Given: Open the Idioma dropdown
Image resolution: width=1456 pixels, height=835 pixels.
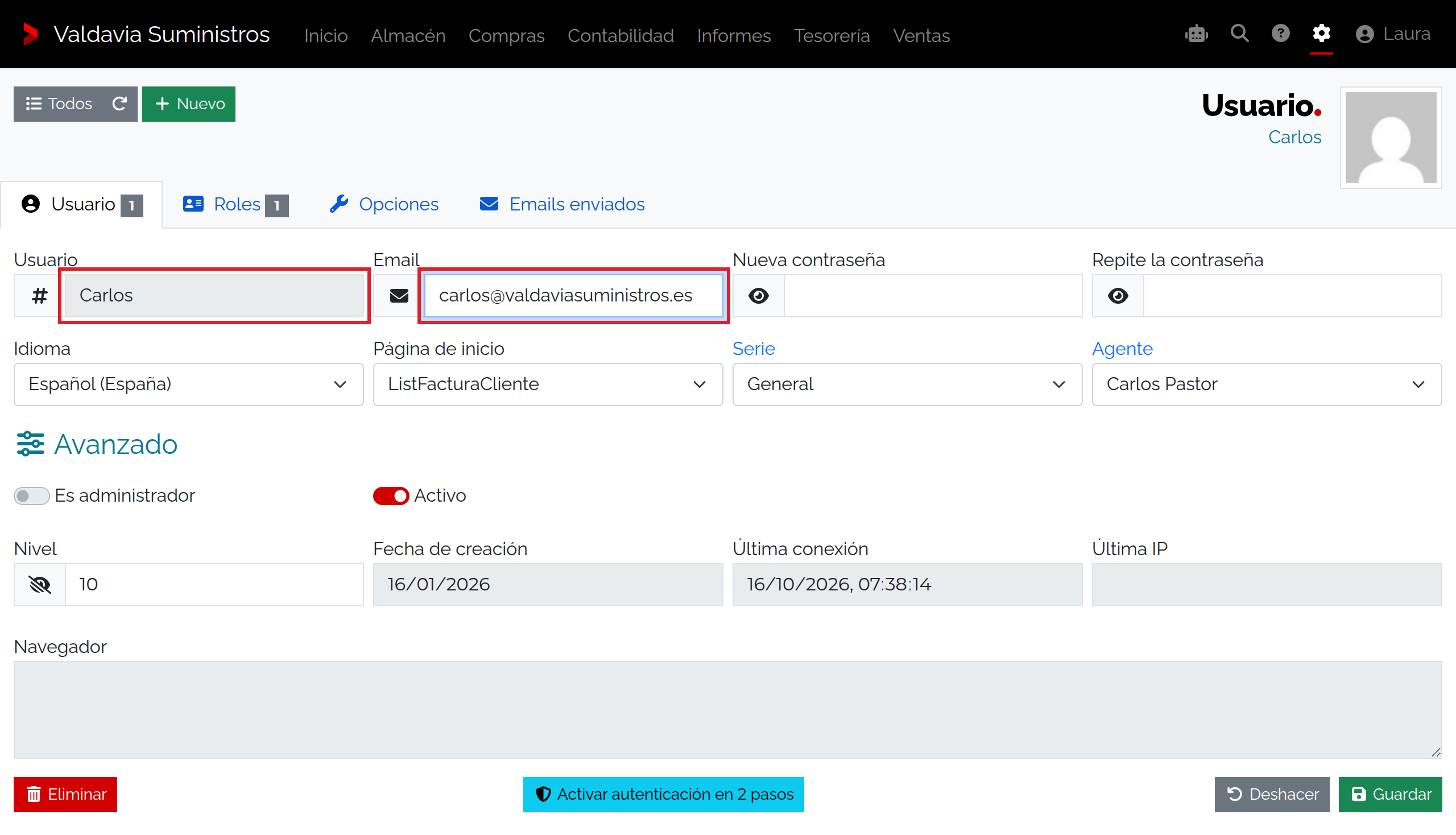Looking at the screenshot, I should 189,385.
